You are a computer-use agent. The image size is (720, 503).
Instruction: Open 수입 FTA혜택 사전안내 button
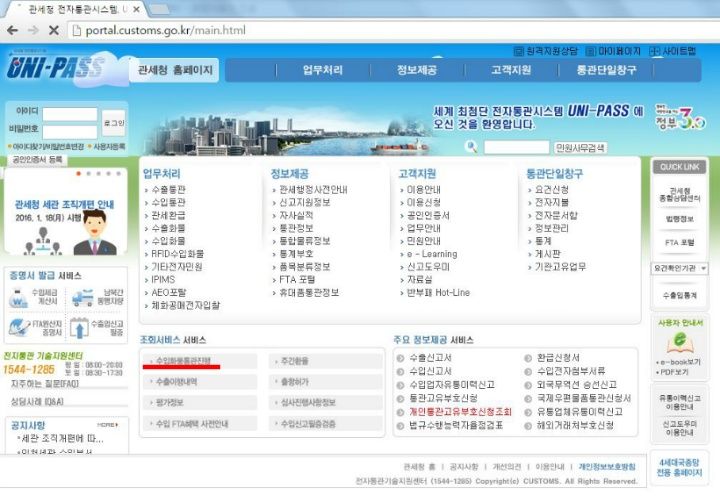click(200, 423)
